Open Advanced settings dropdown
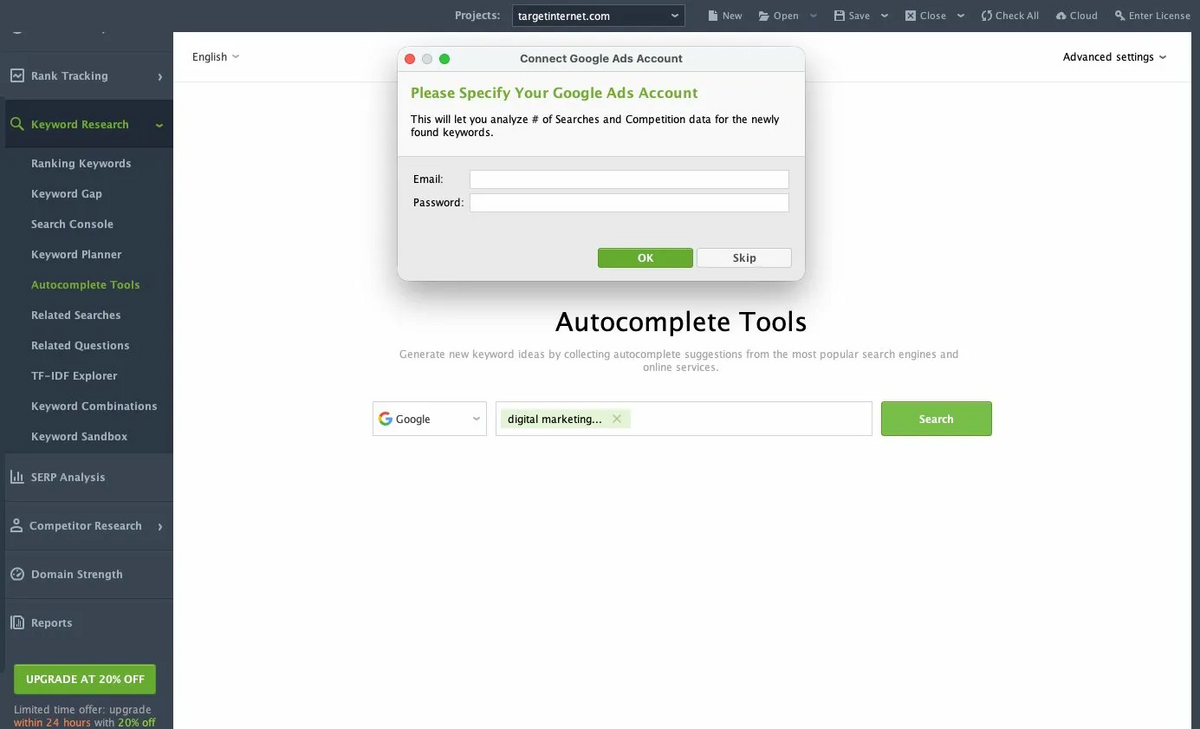Viewport: 1200px width, 729px height. 1115,57
